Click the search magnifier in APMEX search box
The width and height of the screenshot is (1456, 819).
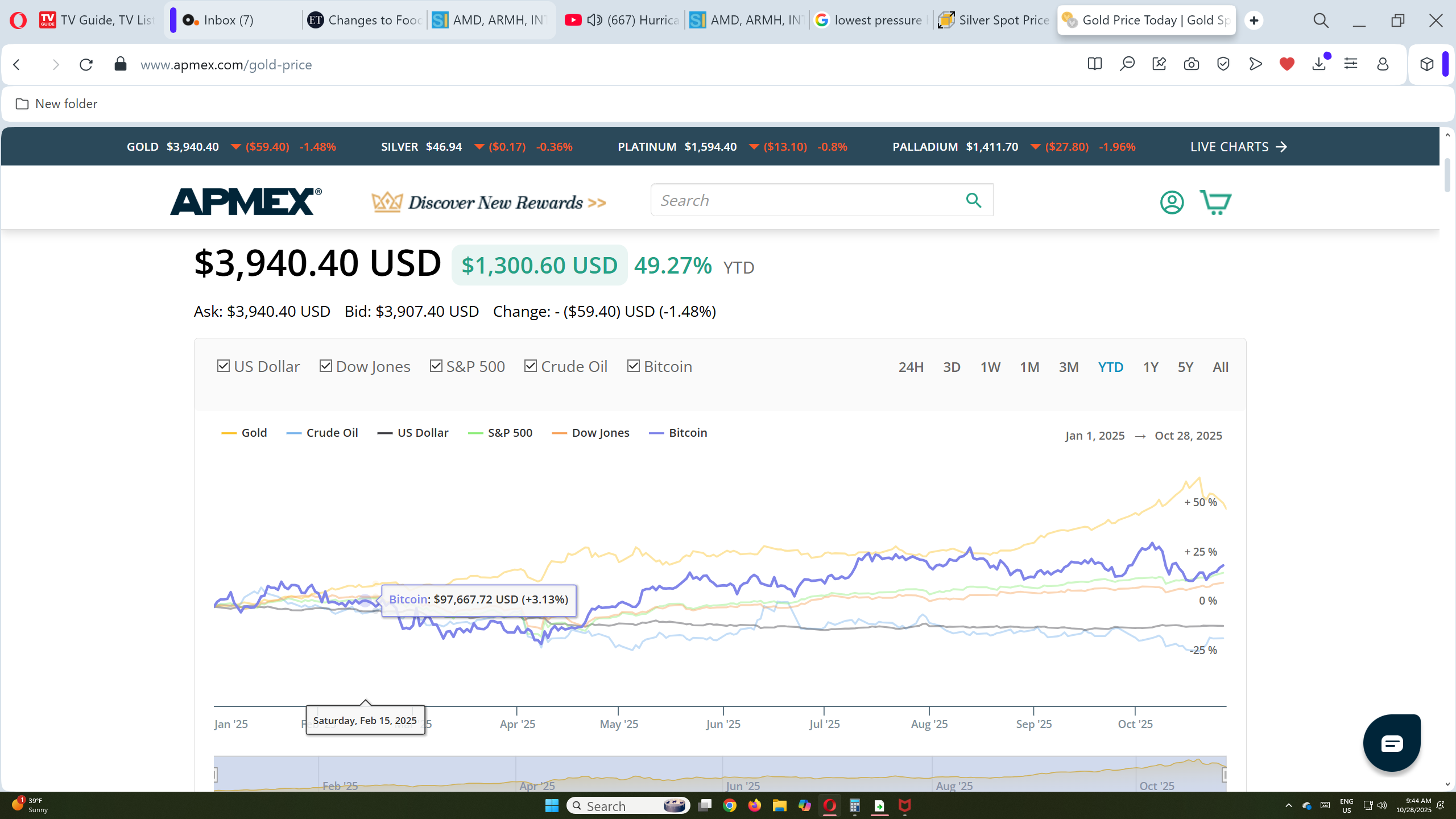coord(973,200)
